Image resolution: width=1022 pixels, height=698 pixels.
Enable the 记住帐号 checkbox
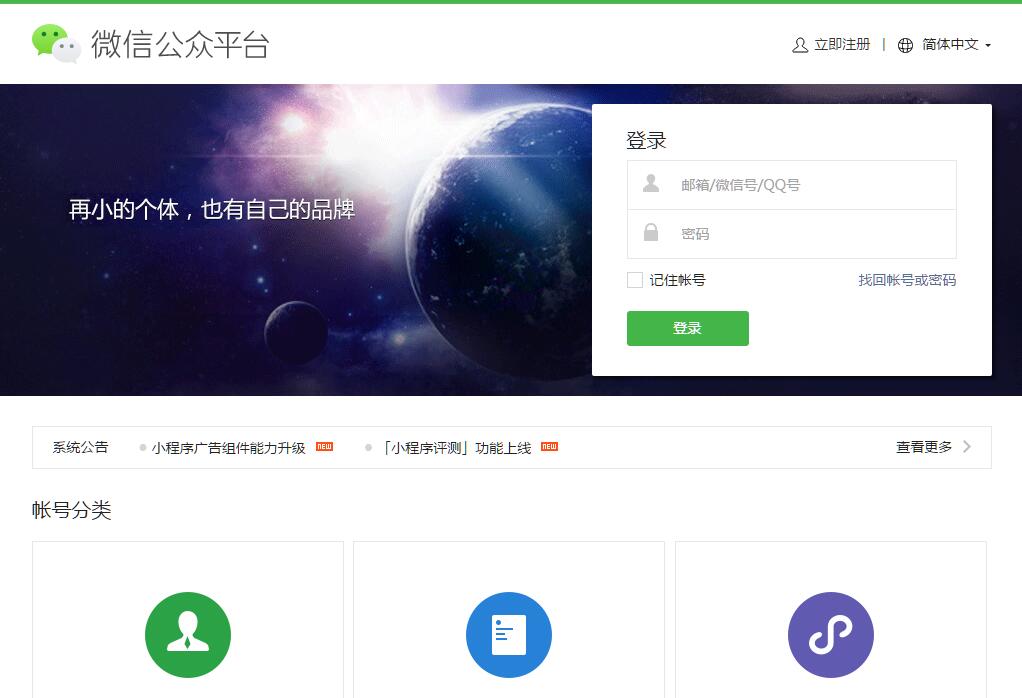point(635,280)
